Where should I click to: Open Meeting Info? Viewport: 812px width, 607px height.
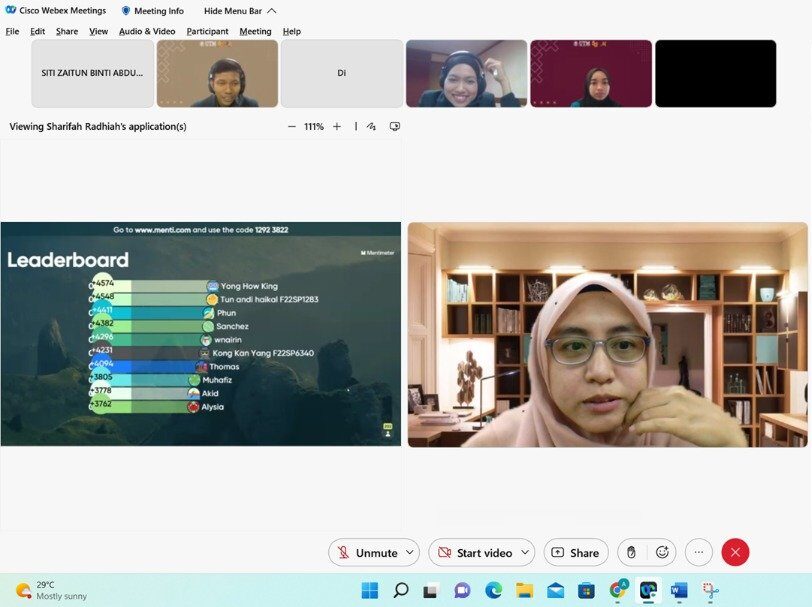click(x=153, y=11)
